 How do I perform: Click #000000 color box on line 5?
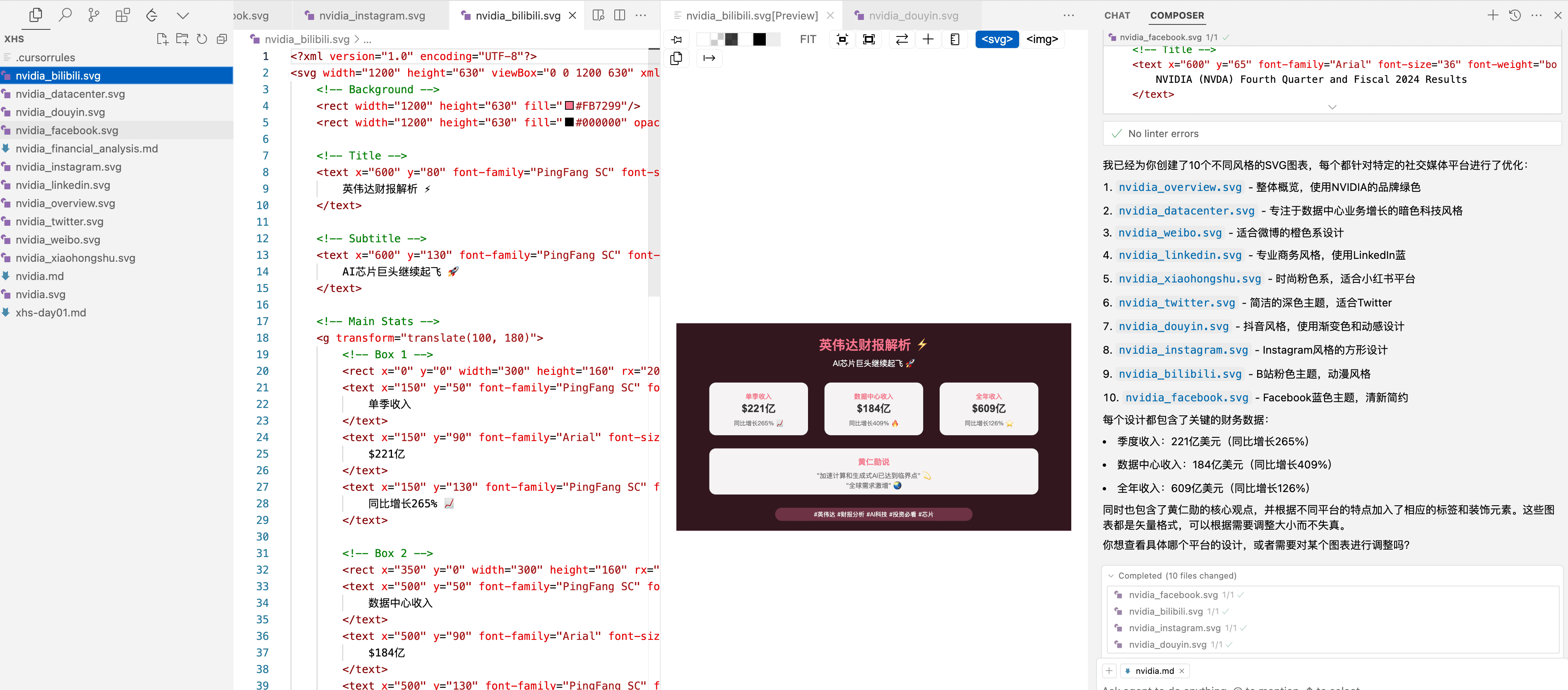click(570, 123)
